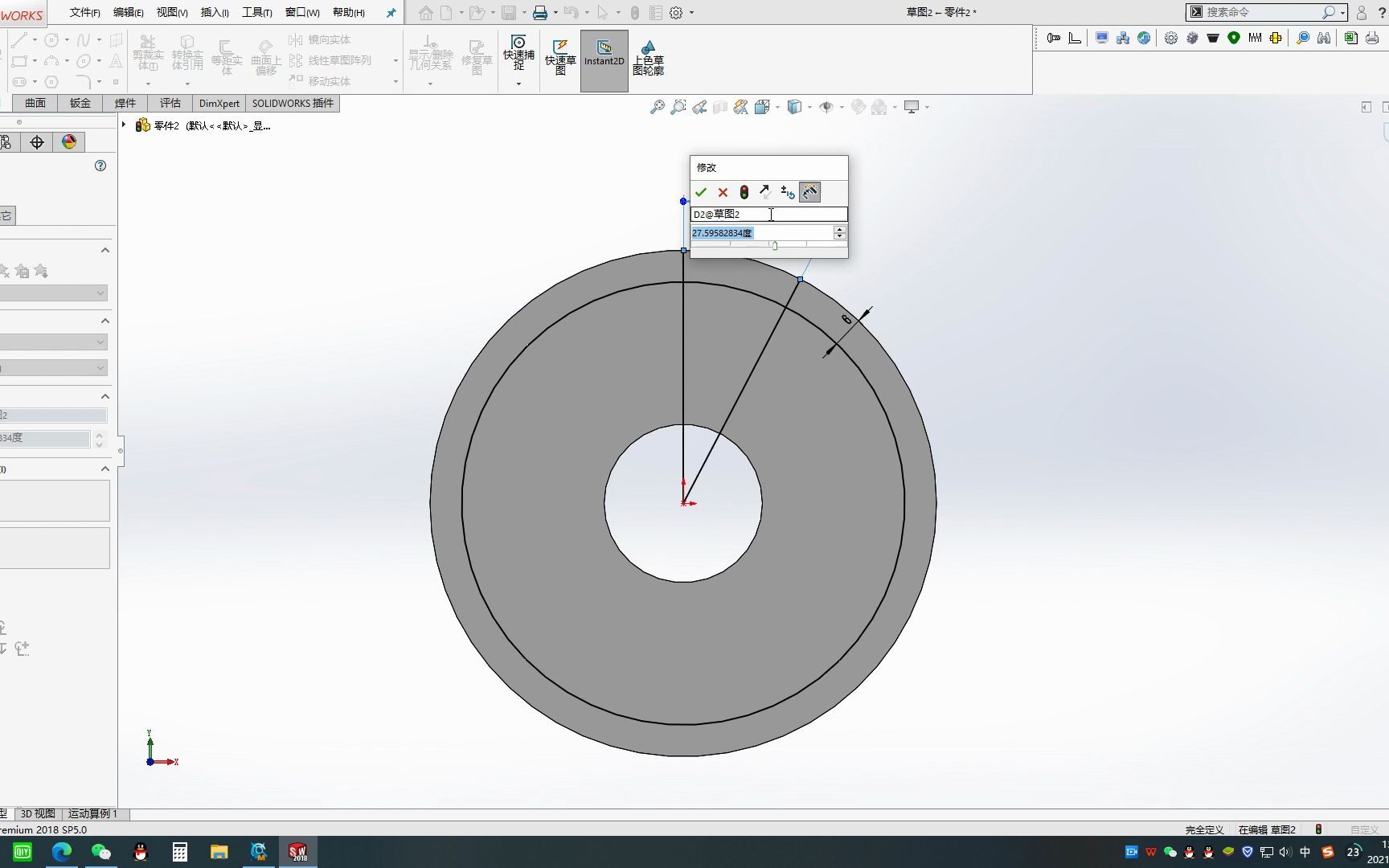1389x868 pixels.
Task: Launch SolidWorks from the taskbar
Action: coord(297,852)
